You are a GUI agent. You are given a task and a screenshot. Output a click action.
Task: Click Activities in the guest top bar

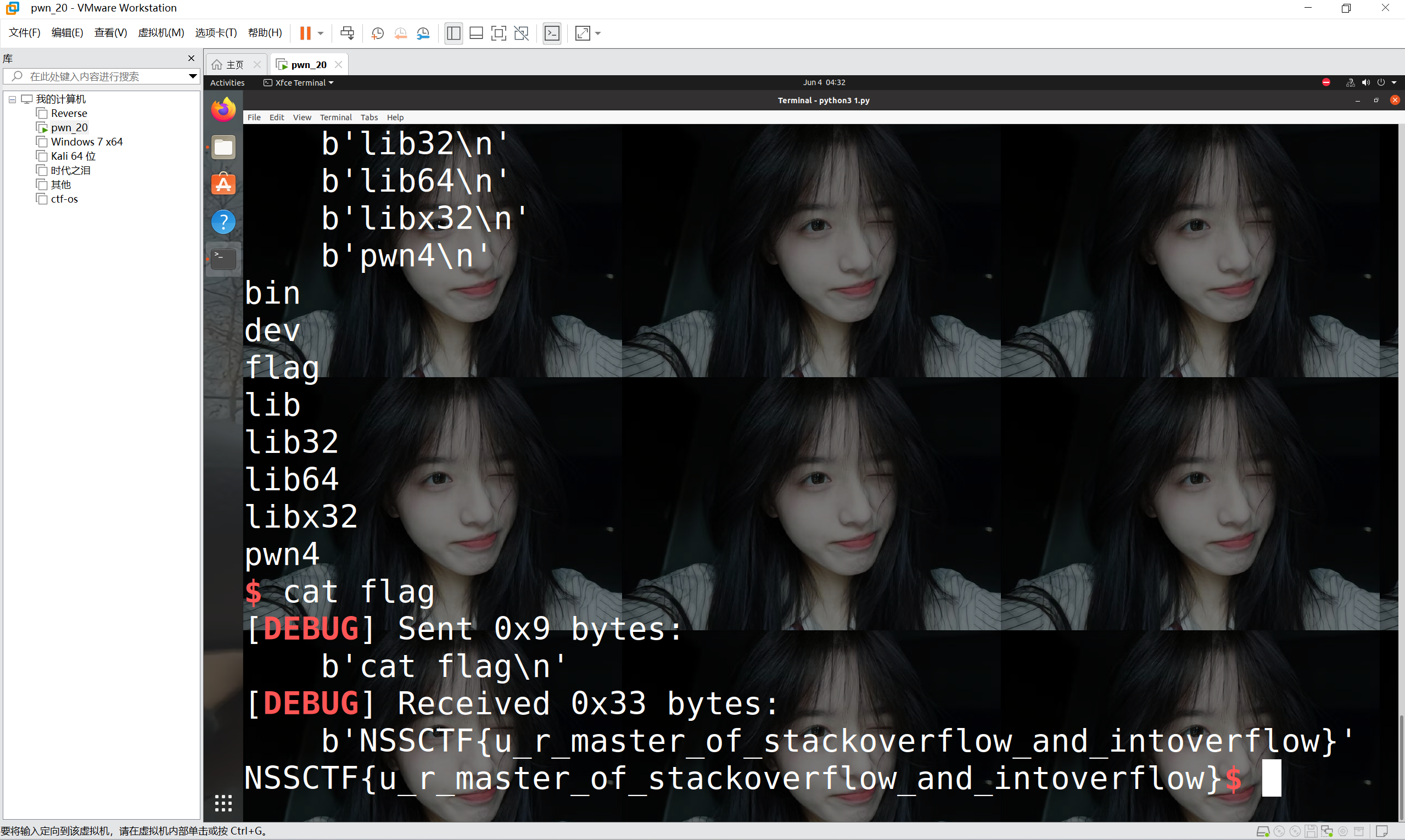pos(227,83)
